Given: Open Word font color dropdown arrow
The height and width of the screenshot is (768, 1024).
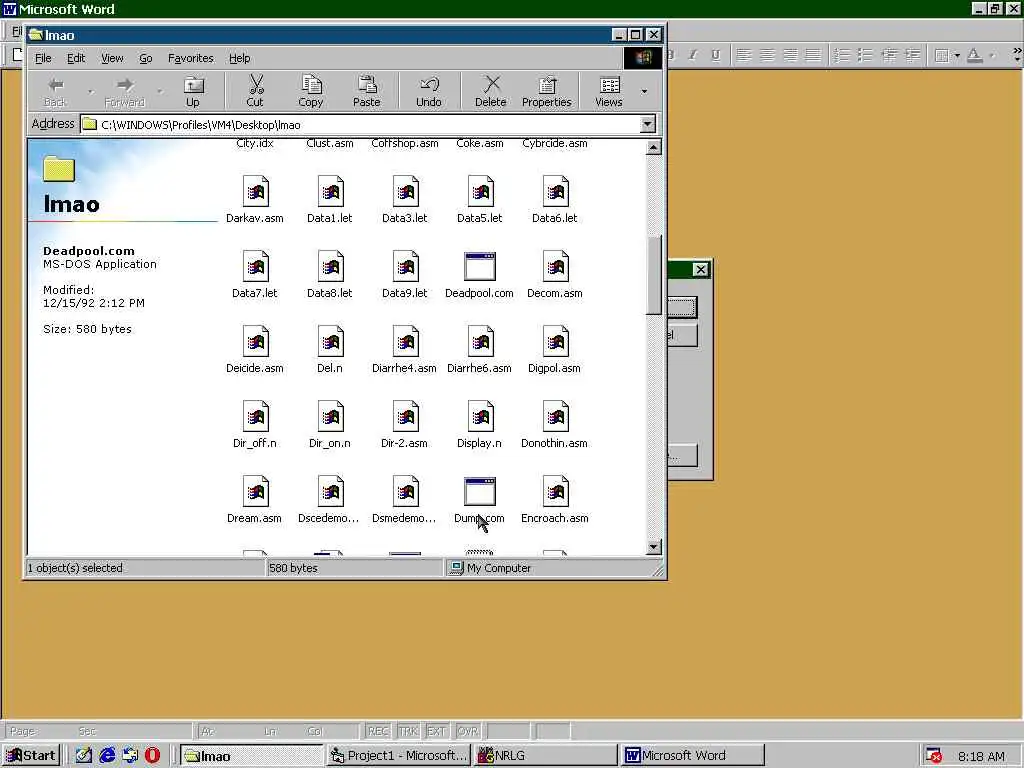Looking at the screenshot, I should pyautogui.click(x=992, y=56).
